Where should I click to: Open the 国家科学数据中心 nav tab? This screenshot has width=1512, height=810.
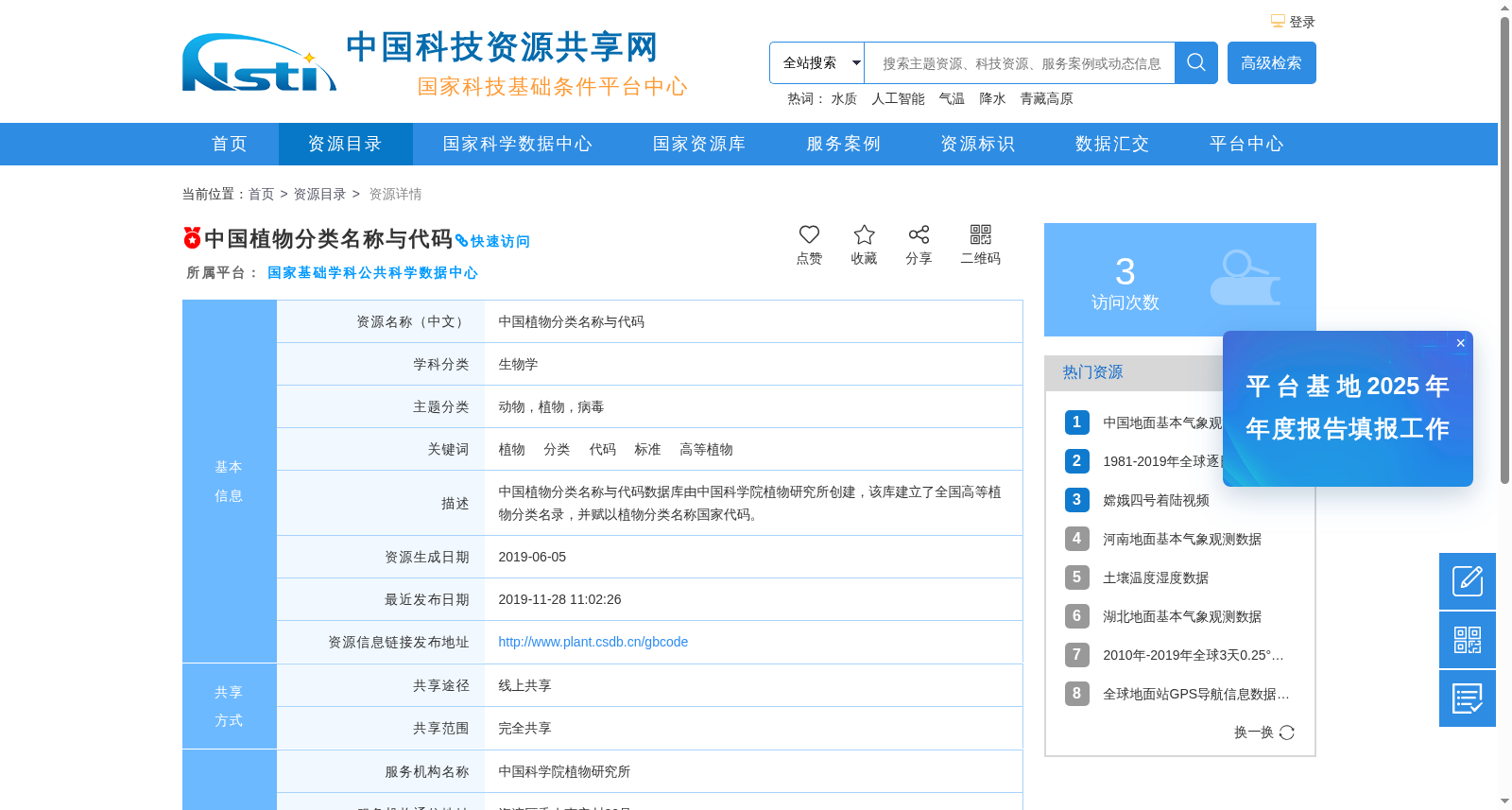click(x=518, y=144)
